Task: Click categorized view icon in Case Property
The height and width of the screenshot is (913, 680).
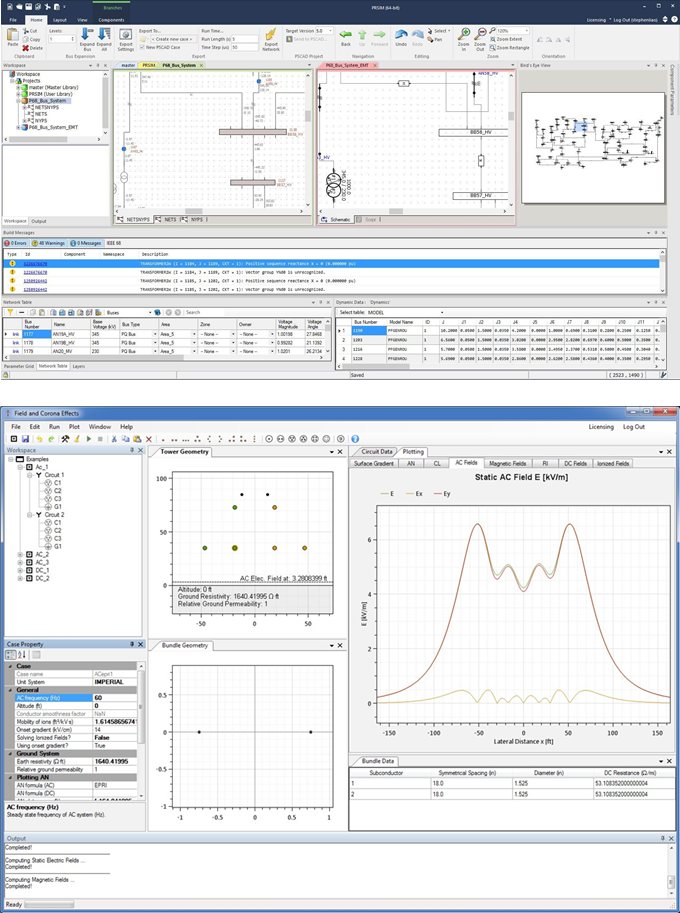Action: pyautogui.click(x=11, y=655)
